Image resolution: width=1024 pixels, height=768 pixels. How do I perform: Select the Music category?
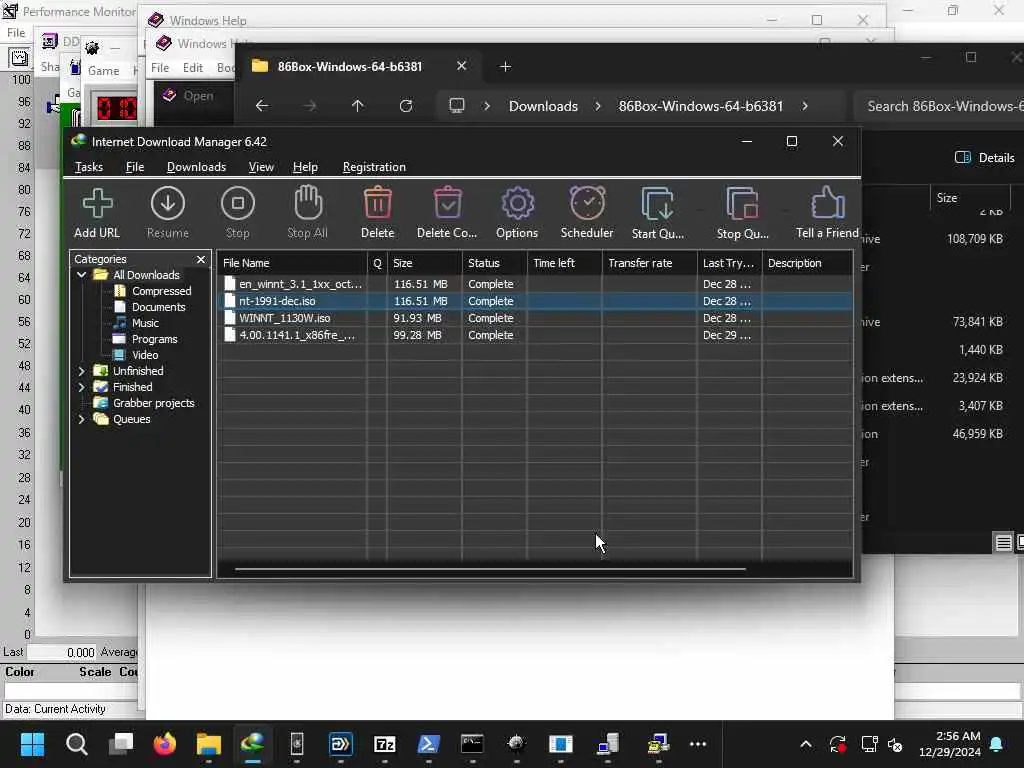145,323
